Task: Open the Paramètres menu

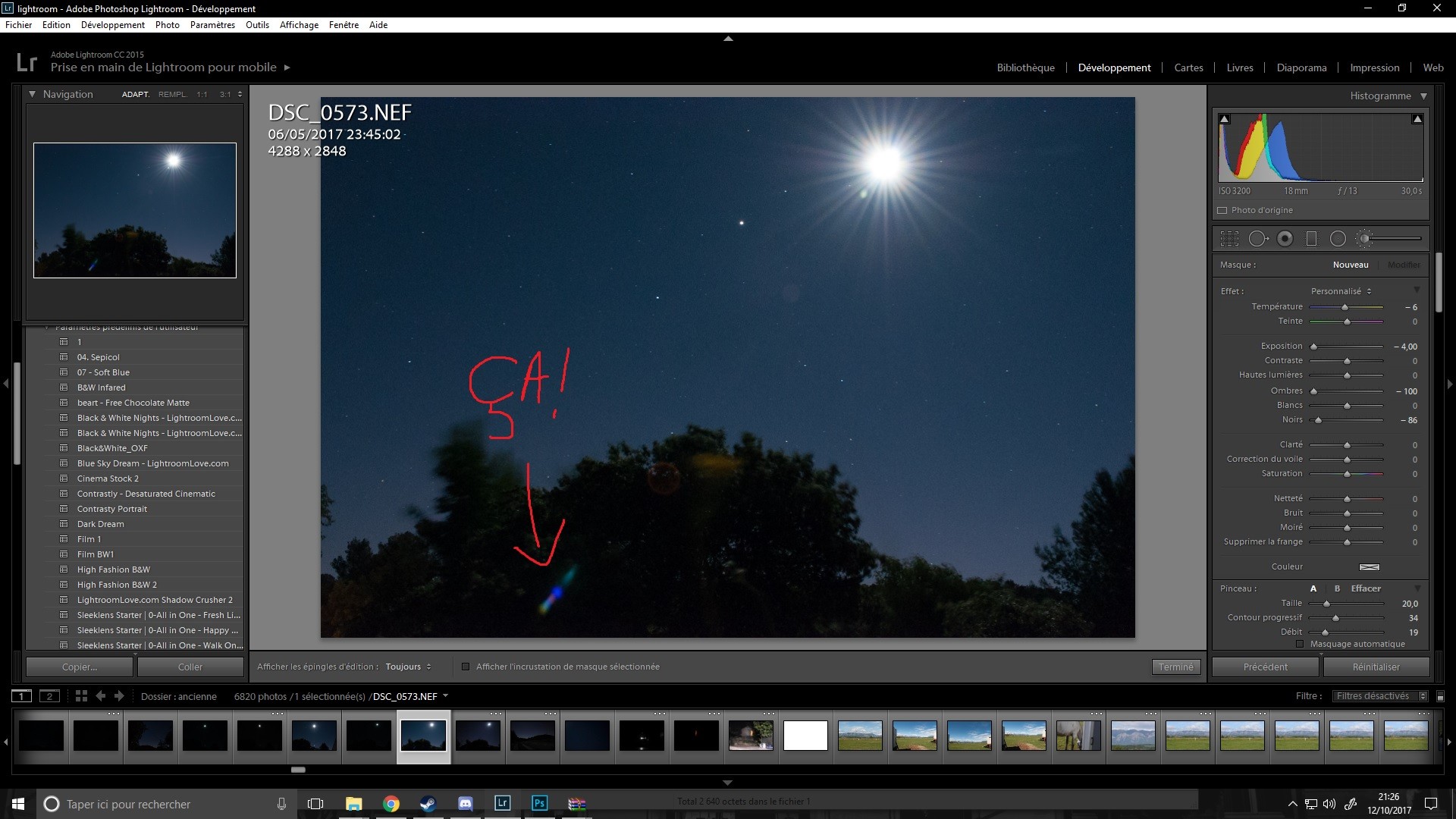Action: click(212, 25)
